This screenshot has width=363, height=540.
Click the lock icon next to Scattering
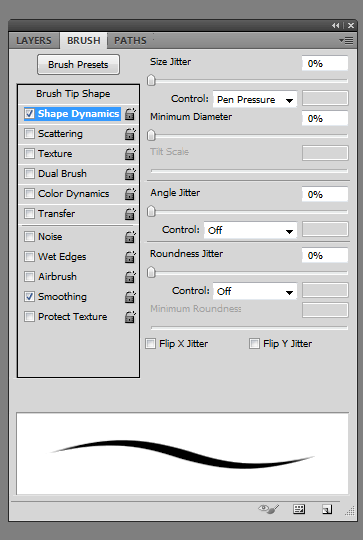coord(130,134)
